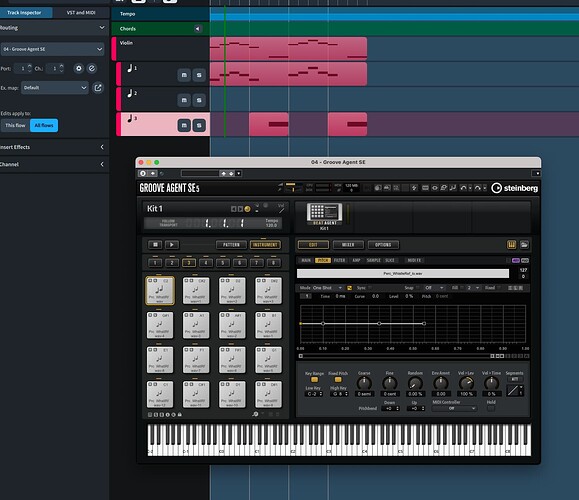Open the 04 - Groove Agent SE dropdown
Viewport: 579px width, 500px height.
click(52, 49)
